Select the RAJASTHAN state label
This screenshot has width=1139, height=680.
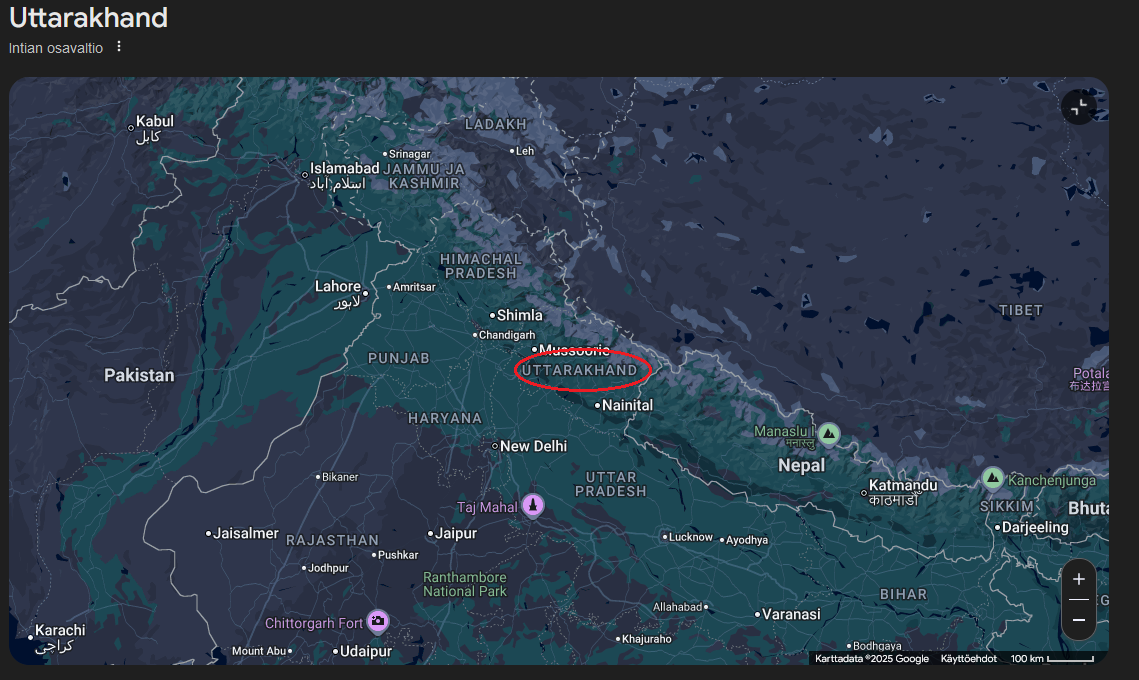pos(332,541)
